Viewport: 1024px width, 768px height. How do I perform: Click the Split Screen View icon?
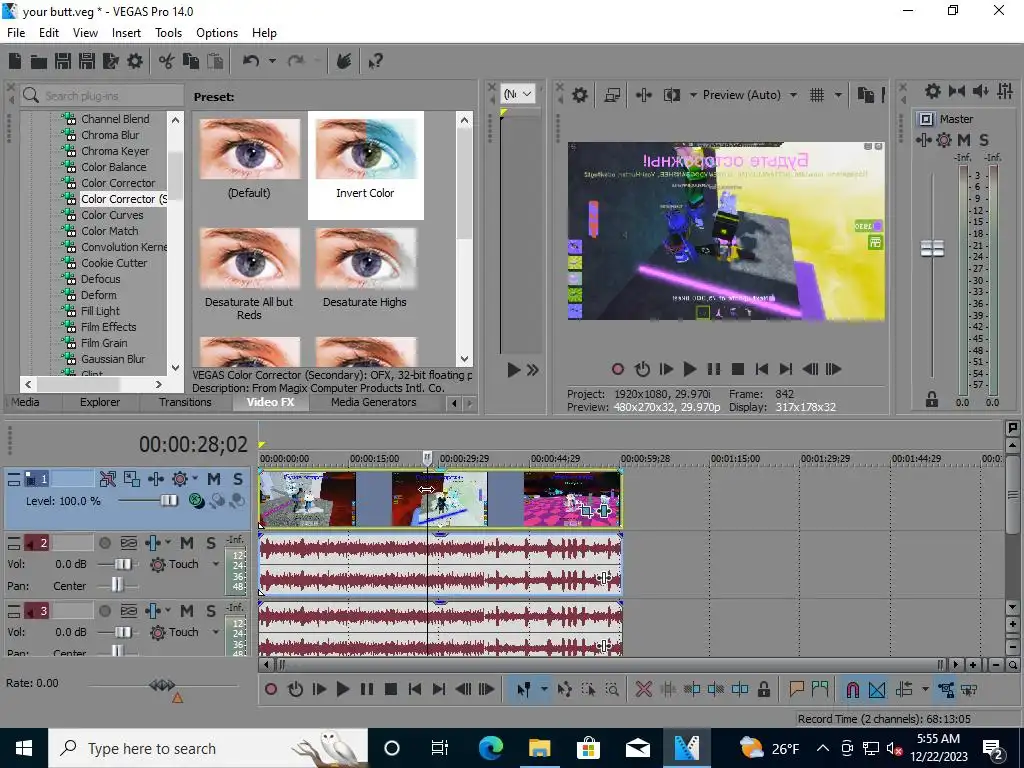671,95
